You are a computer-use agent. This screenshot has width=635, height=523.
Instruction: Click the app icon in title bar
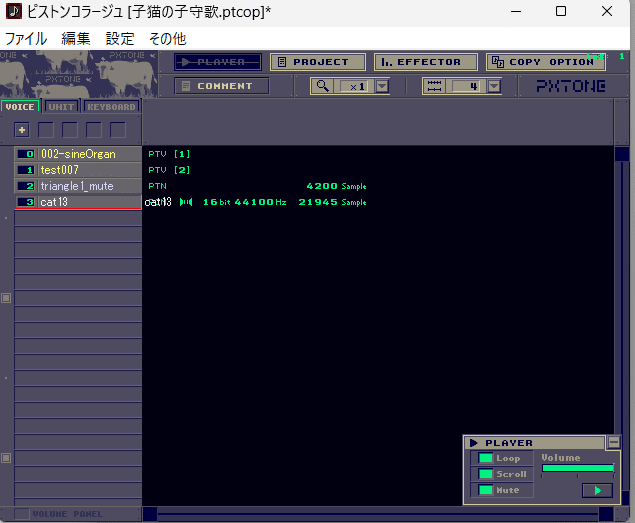point(14,11)
